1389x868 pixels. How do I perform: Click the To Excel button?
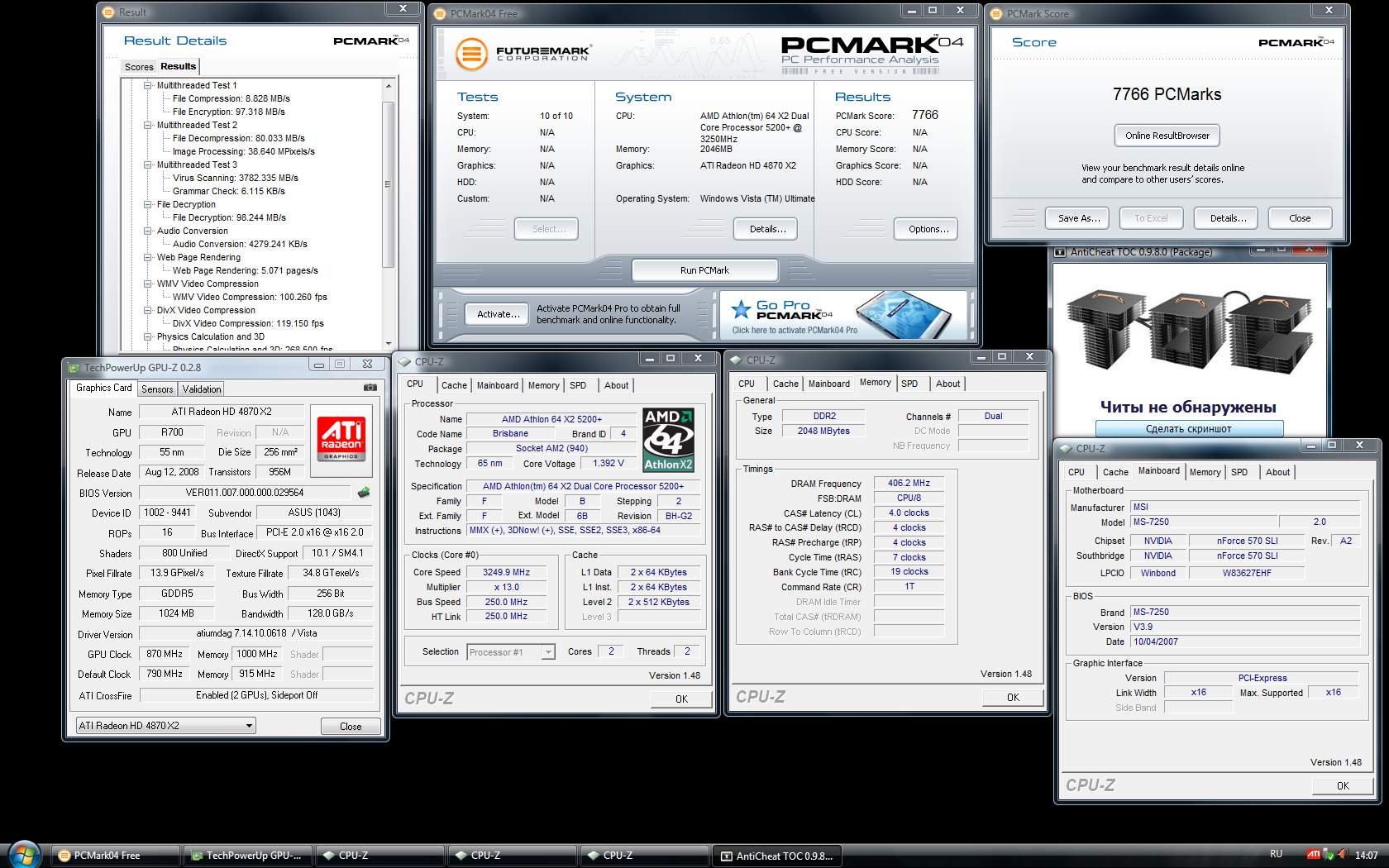pyautogui.click(x=1151, y=218)
